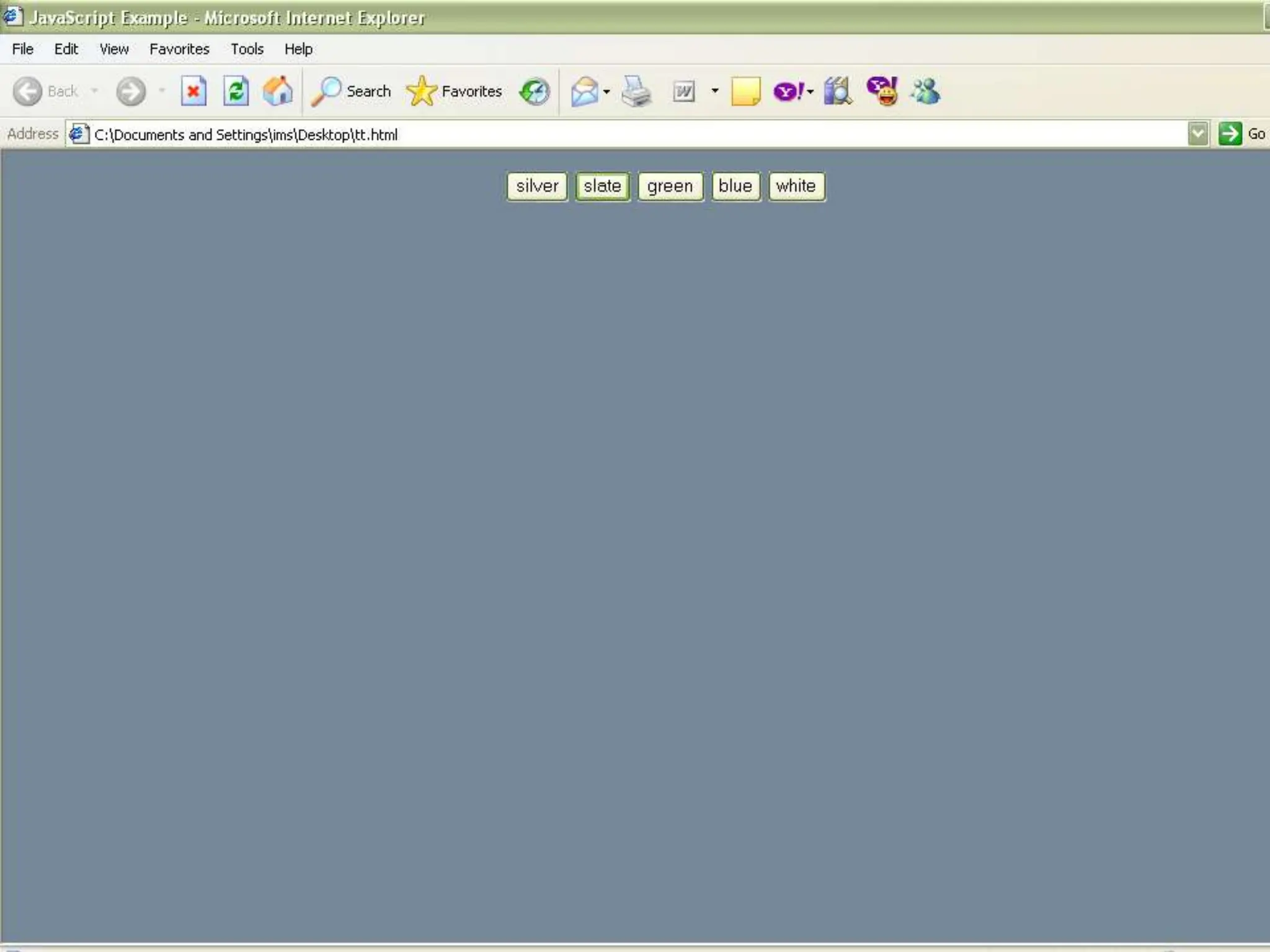Screen dimensions: 1270x952
Task: Click the Refresh page icon
Action: [236, 92]
